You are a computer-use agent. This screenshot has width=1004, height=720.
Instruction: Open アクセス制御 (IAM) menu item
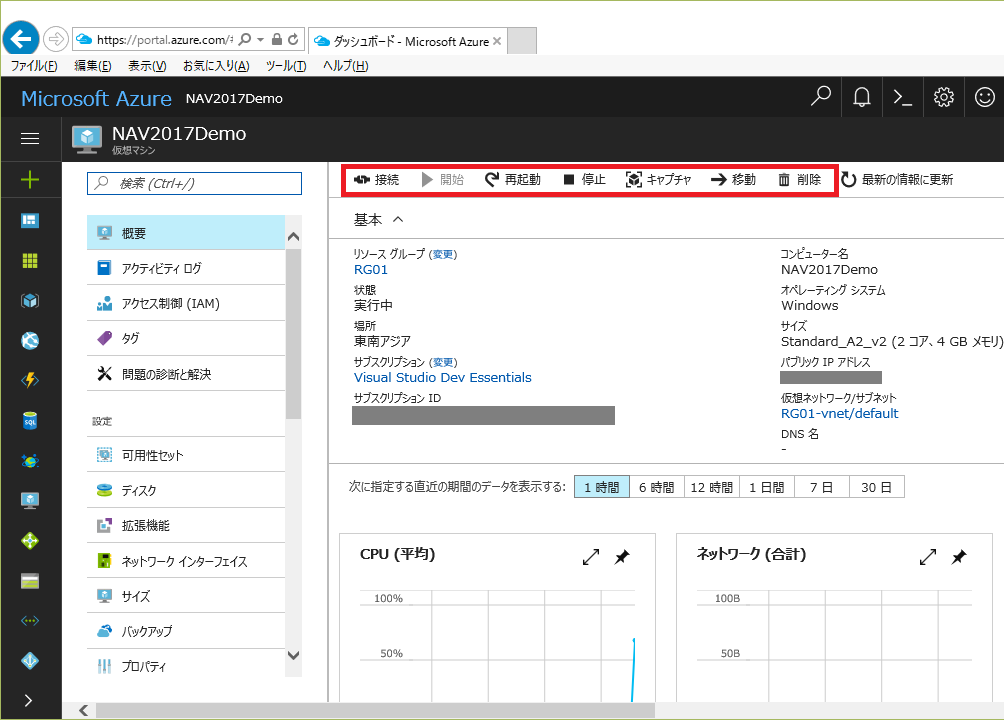(x=186, y=303)
